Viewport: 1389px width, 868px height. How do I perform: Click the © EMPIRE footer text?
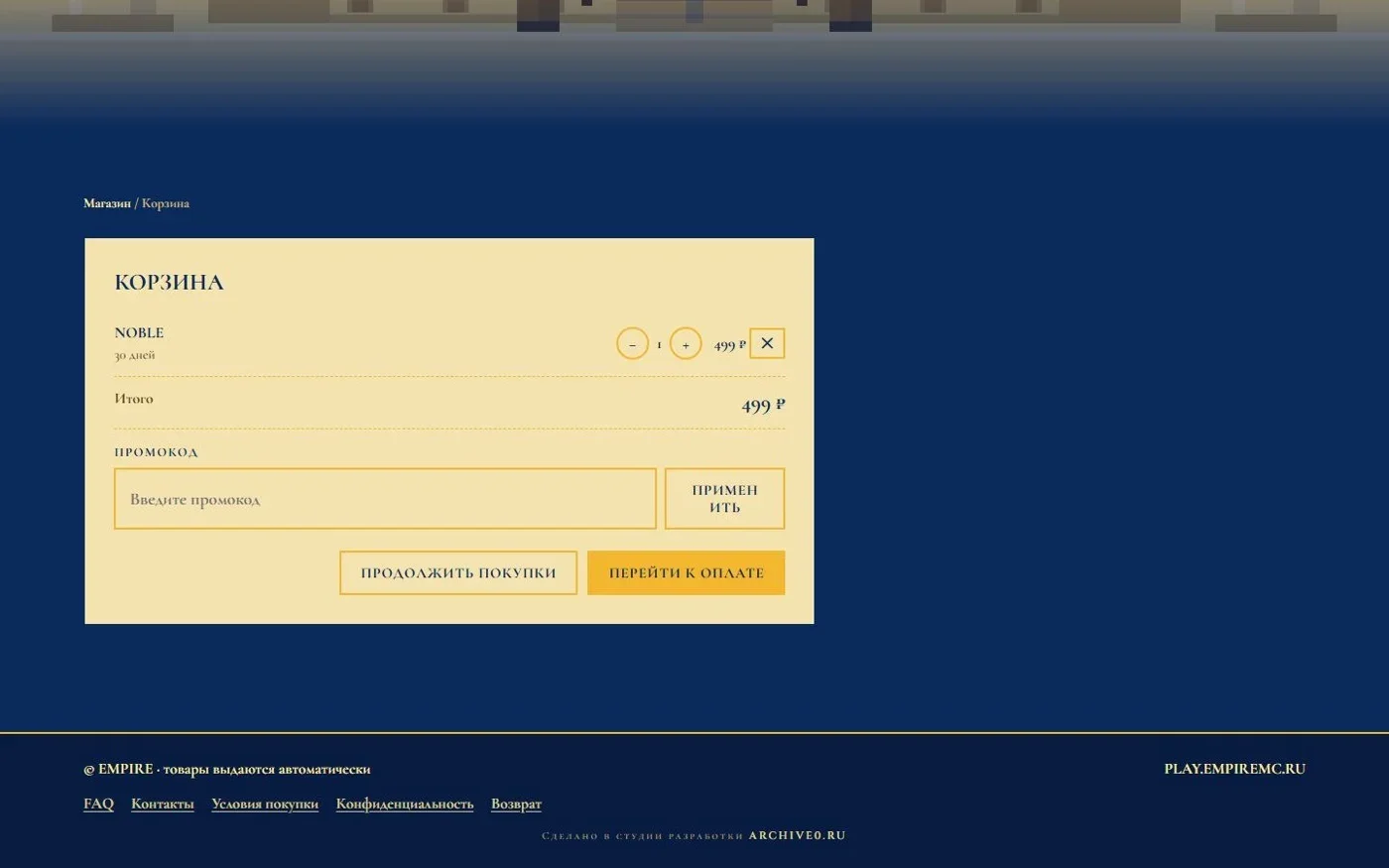coord(118,769)
